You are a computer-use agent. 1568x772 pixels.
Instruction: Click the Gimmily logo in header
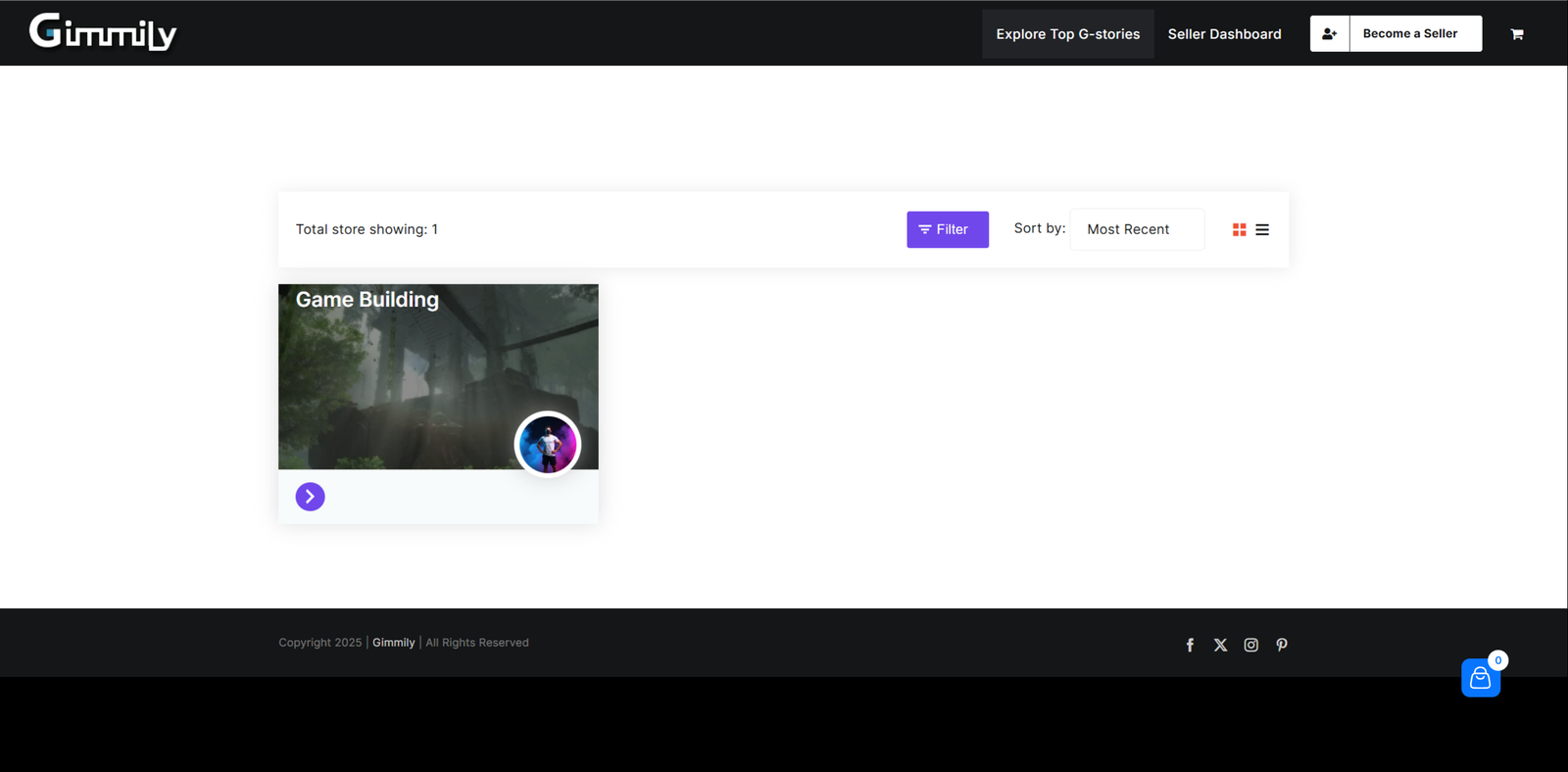(x=103, y=32)
